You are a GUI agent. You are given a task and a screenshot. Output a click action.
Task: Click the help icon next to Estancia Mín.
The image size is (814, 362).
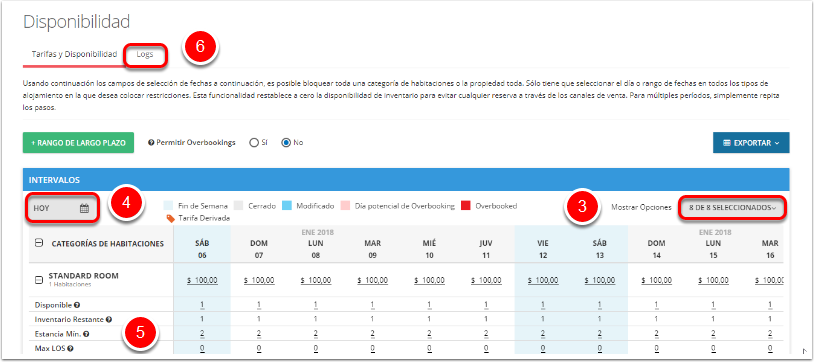pos(86,334)
